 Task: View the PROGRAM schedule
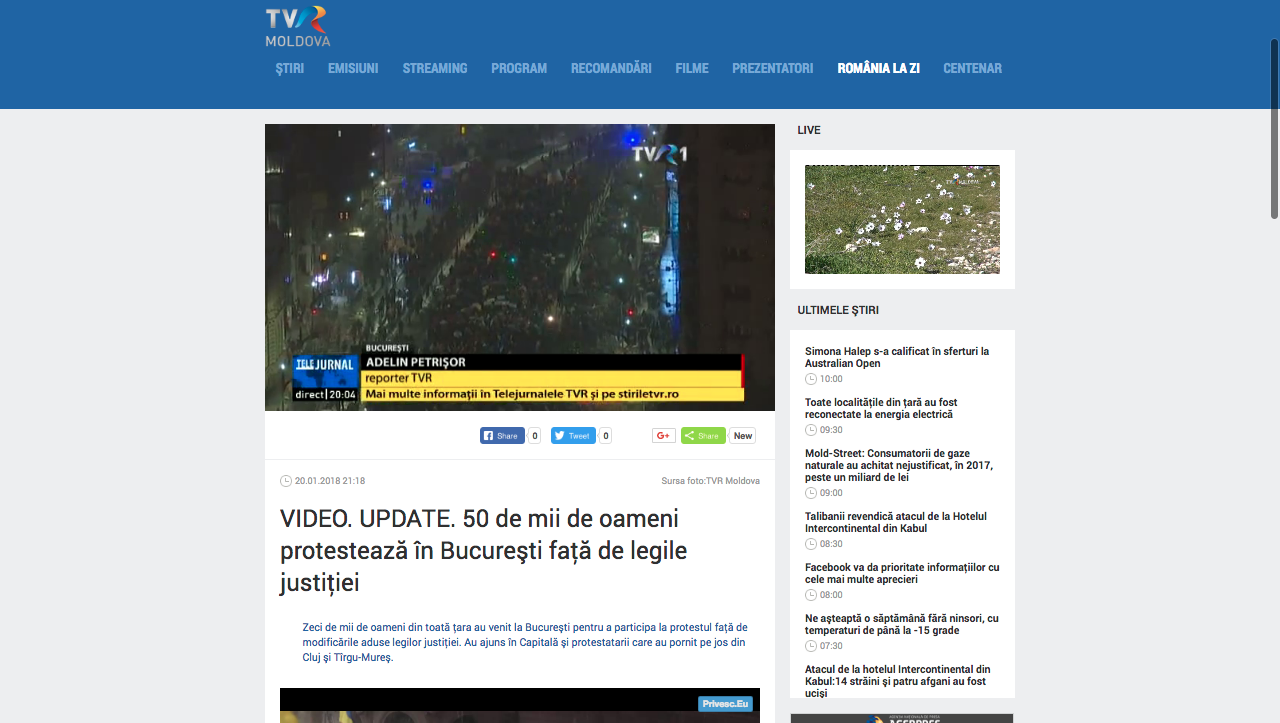pyautogui.click(x=519, y=69)
